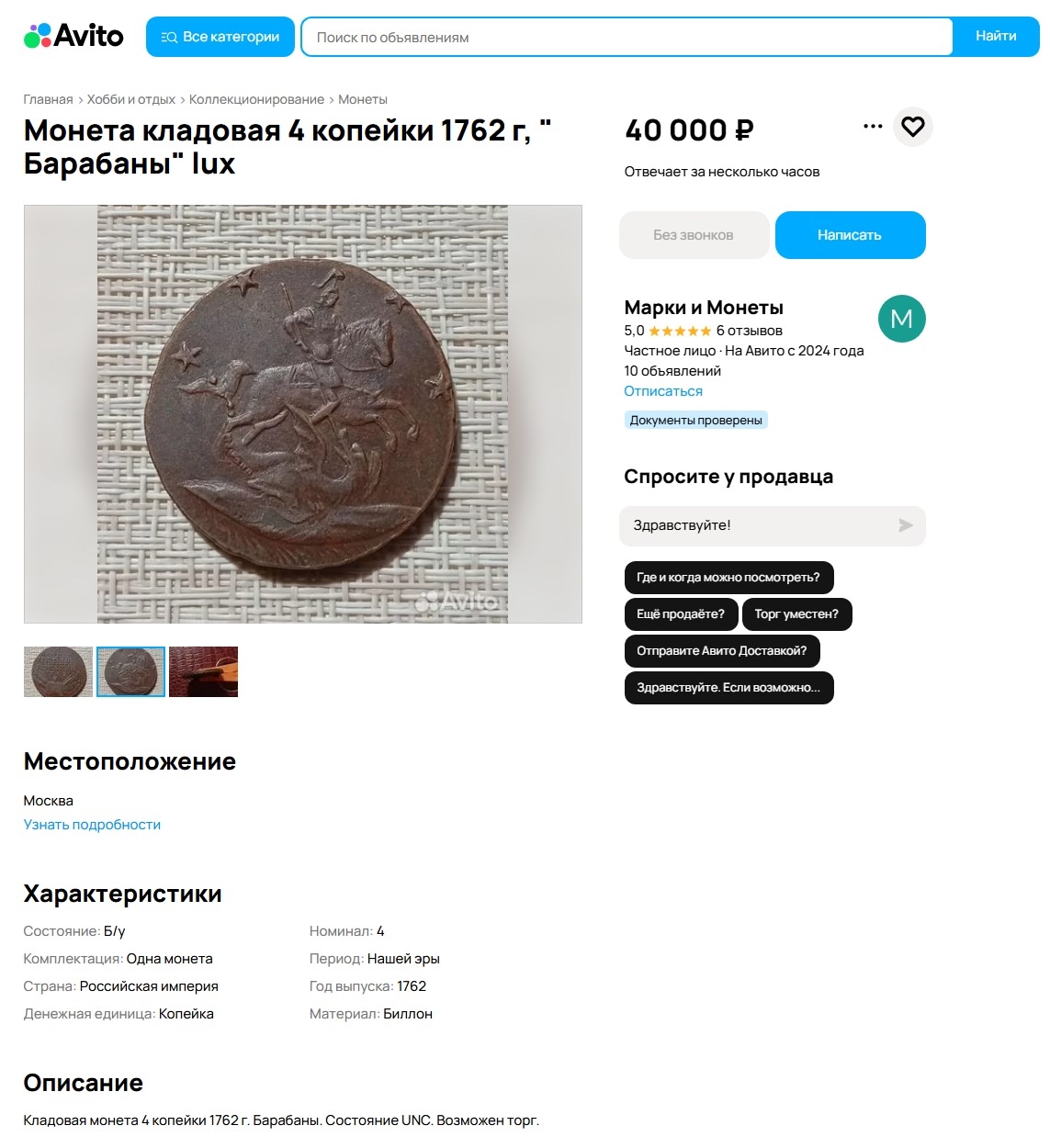Viewport: 1050px width, 1148px height.
Task: Go to Главная breadcrumb
Action: [48, 99]
